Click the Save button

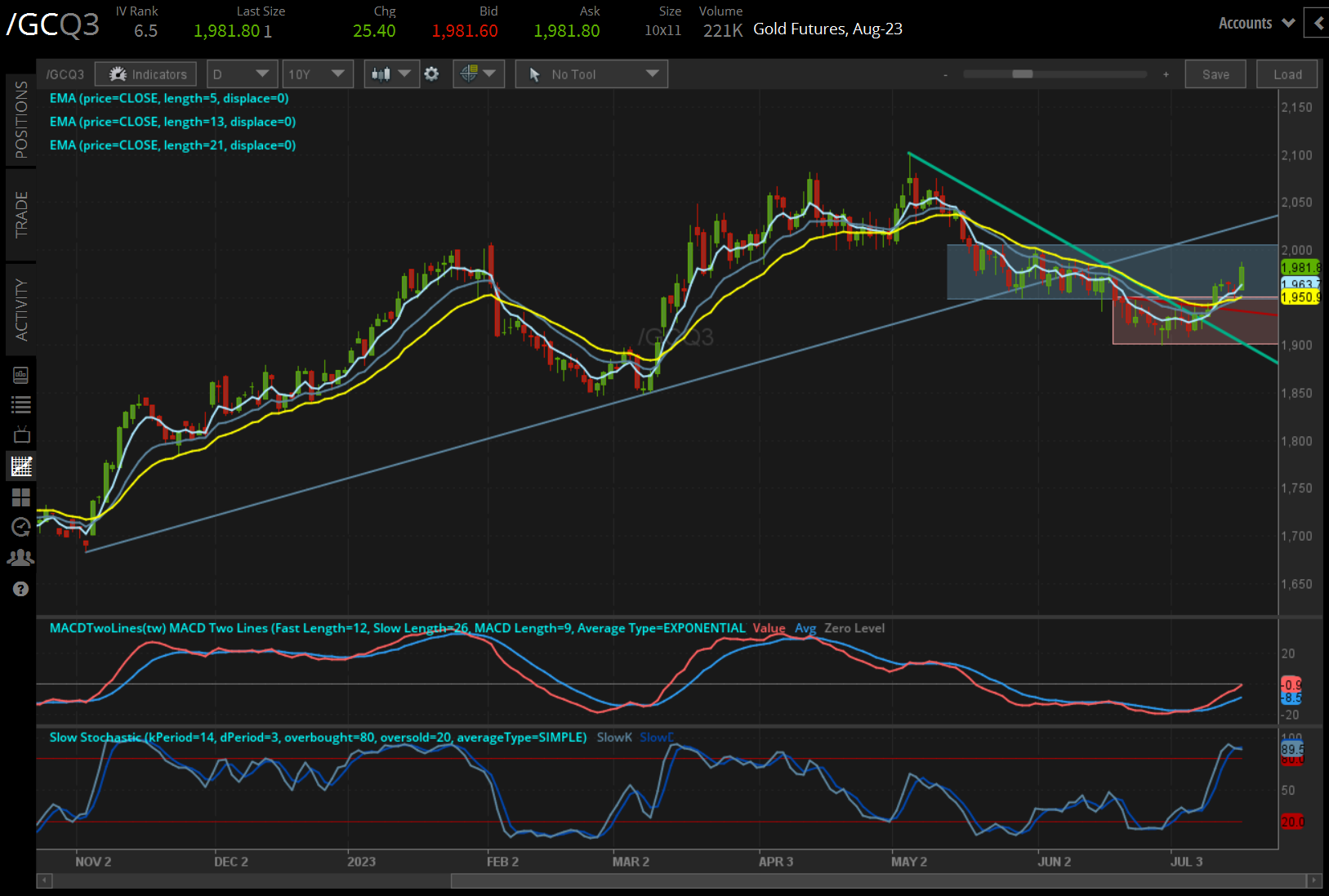[x=1215, y=74]
